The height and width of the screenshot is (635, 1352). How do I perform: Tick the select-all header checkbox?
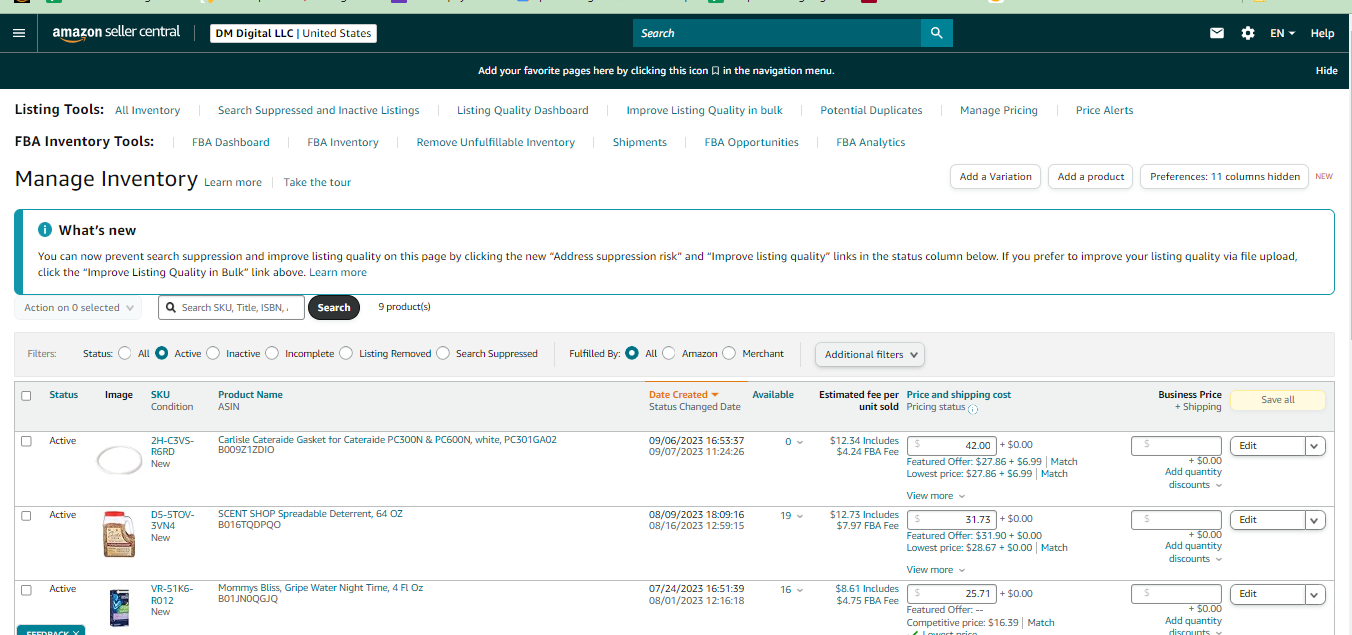pyautogui.click(x=26, y=396)
